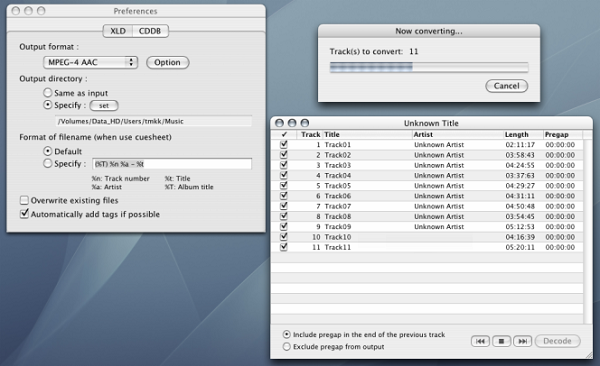Click pregap 00:00:00 in Track06 row

(560, 196)
